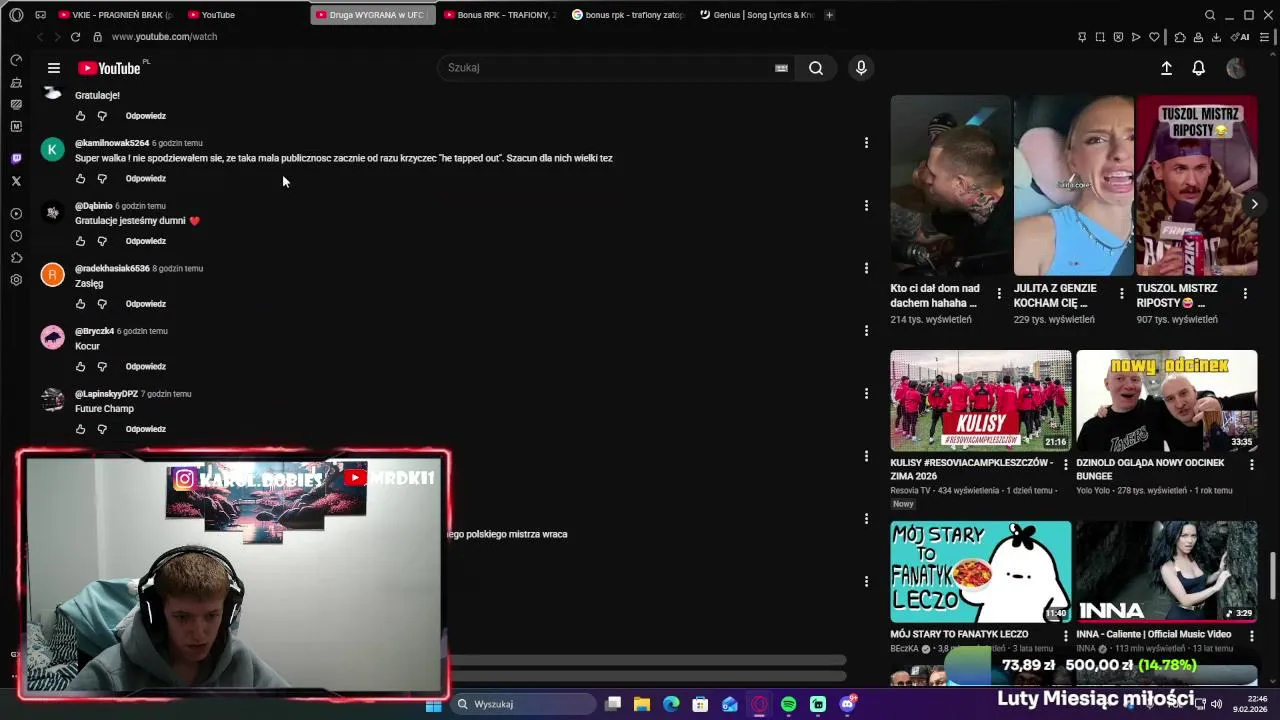Show the next Shorts with the arrow

click(1254, 204)
